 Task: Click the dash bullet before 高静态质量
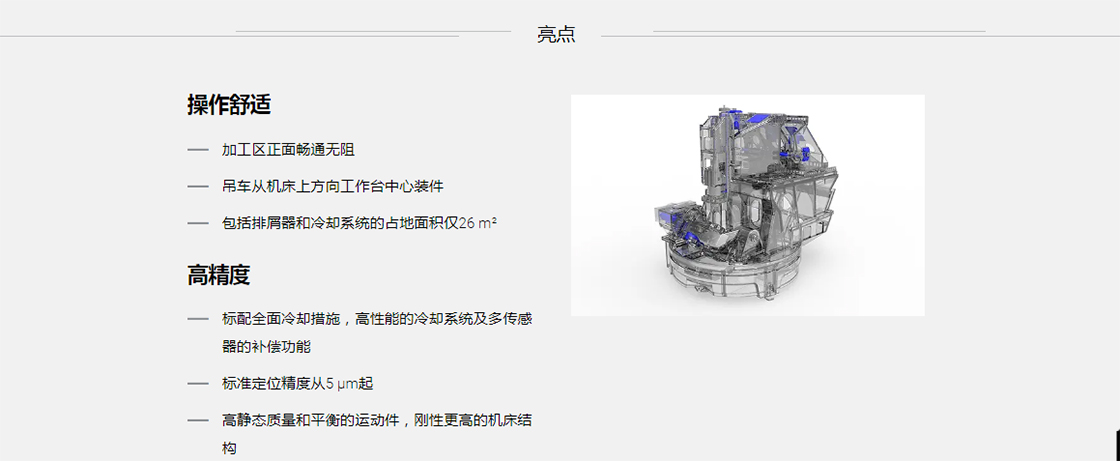[x=198, y=420]
